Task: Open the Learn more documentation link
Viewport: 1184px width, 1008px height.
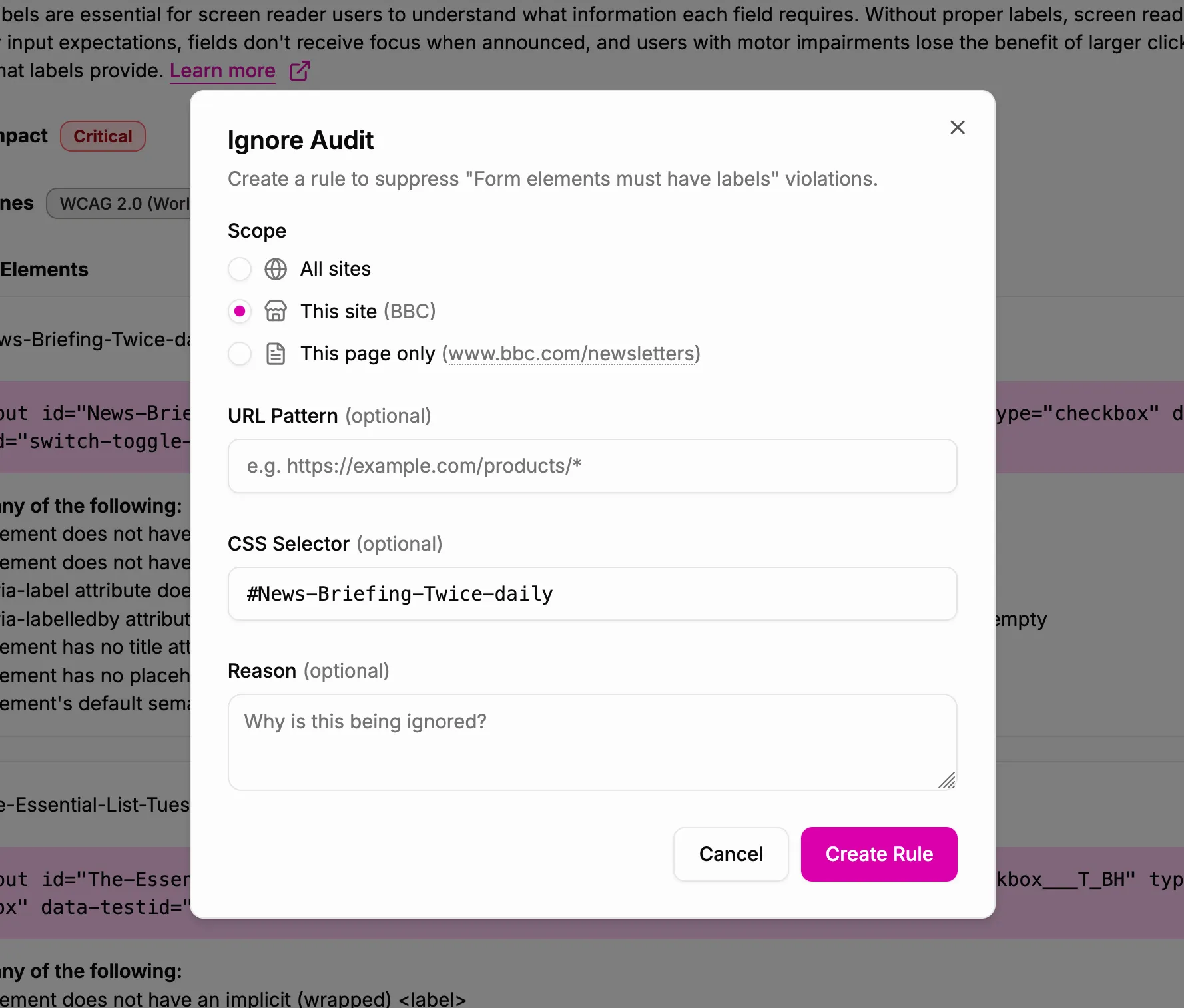Action: point(222,70)
